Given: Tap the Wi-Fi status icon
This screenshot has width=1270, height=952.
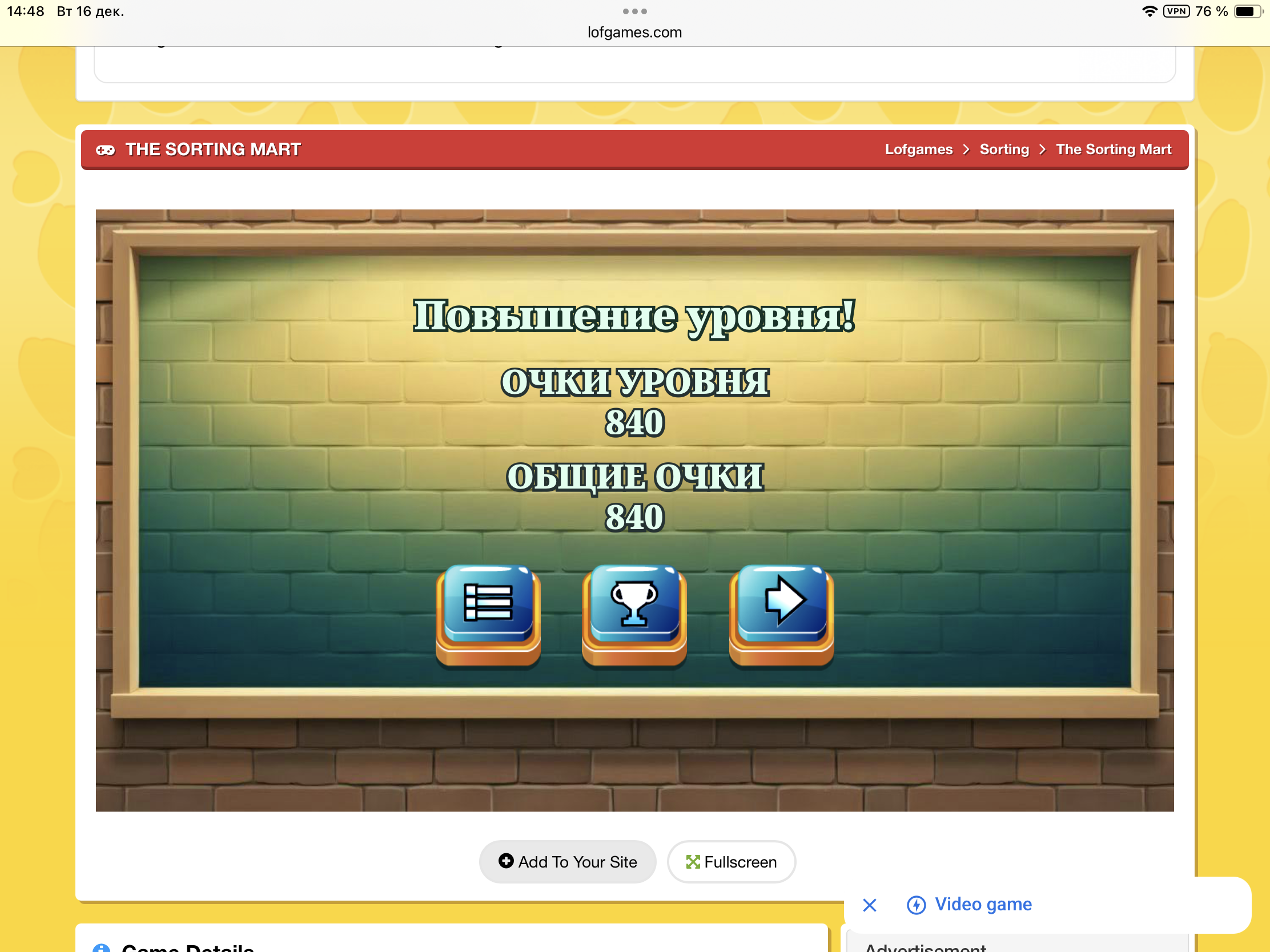Looking at the screenshot, I should click(x=1149, y=11).
